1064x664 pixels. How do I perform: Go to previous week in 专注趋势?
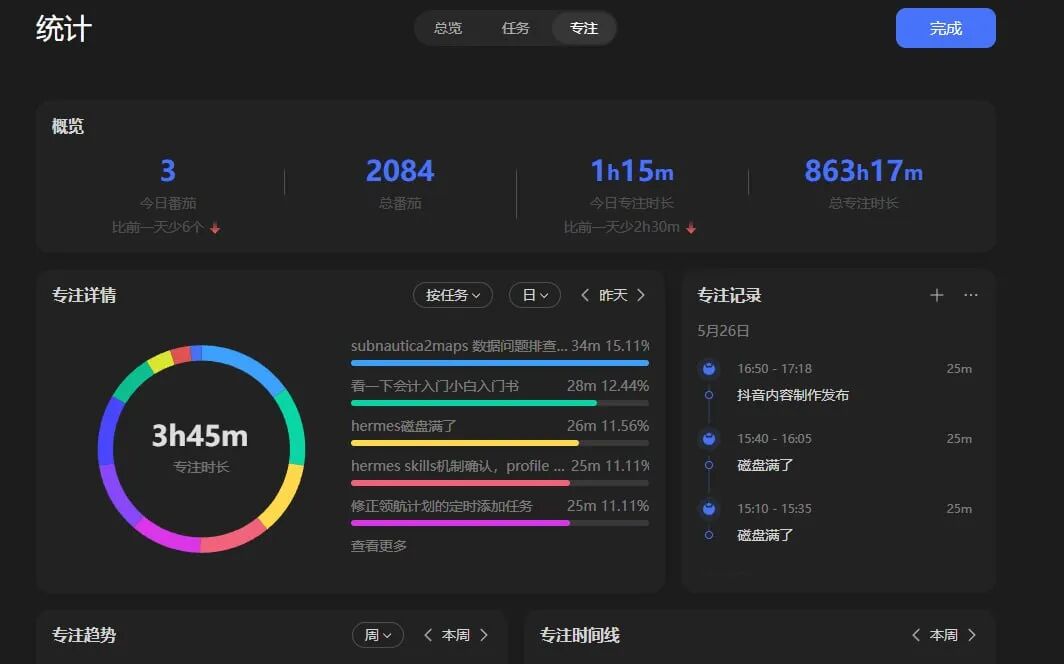[x=428, y=635]
